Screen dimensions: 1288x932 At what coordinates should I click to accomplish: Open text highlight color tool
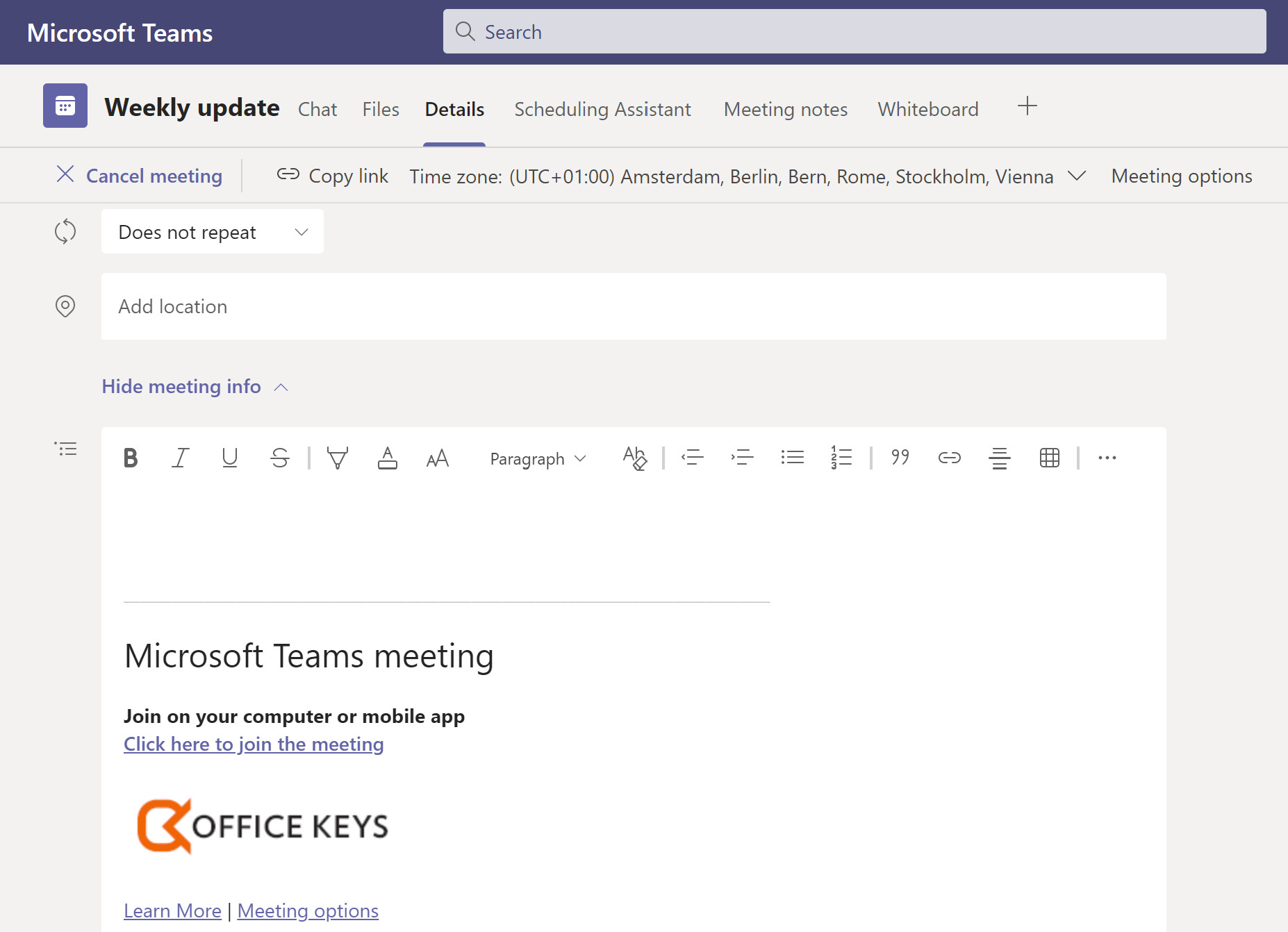338,458
